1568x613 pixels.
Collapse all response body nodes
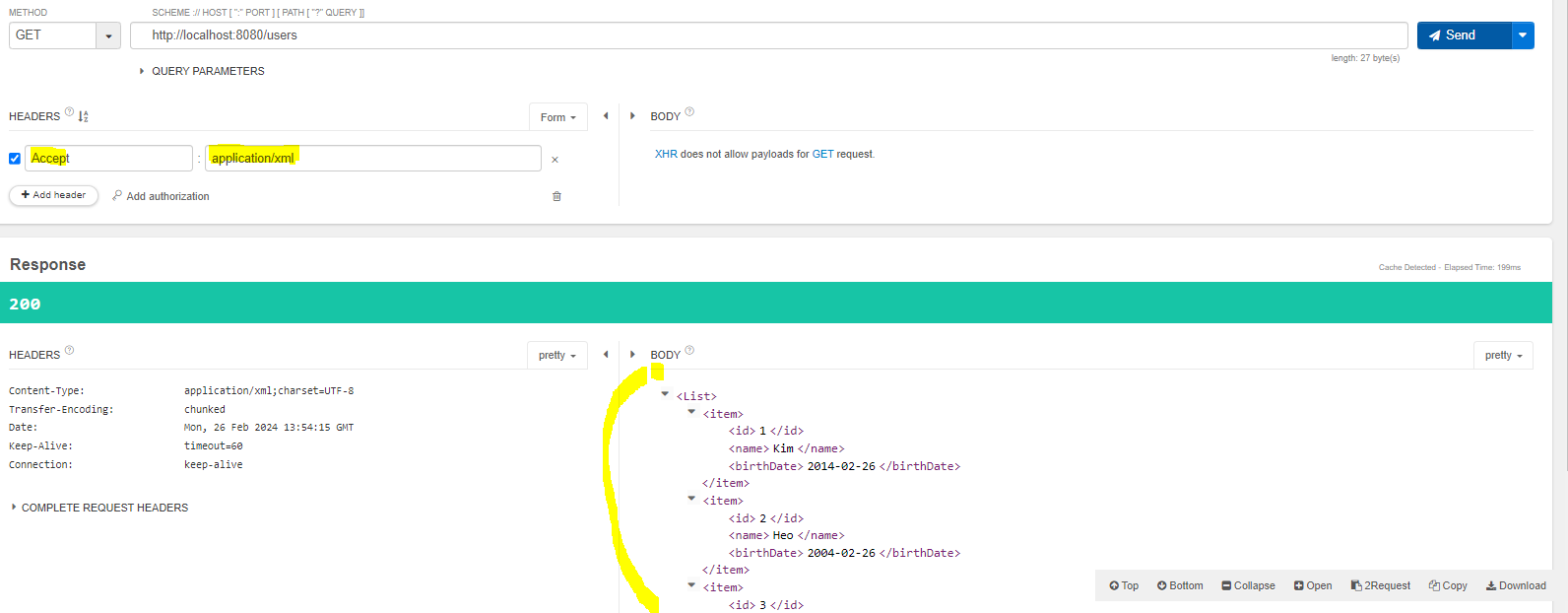(1248, 585)
